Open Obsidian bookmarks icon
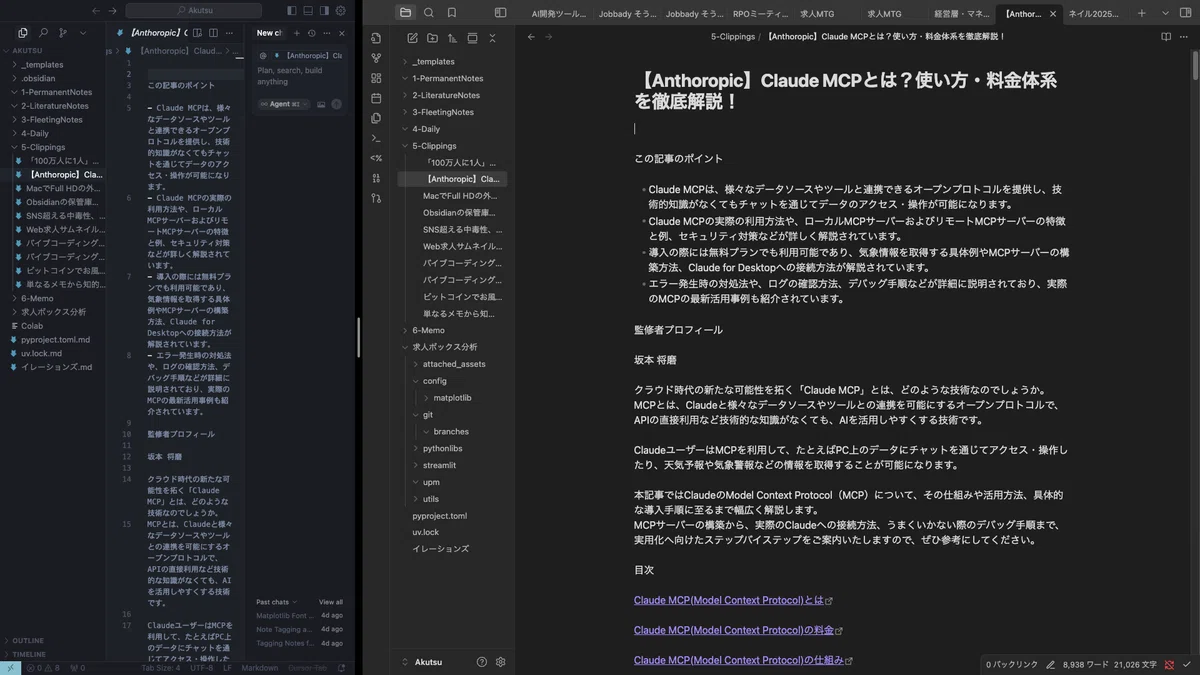Screen dimensions: 1200x675 (x=452, y=13)
